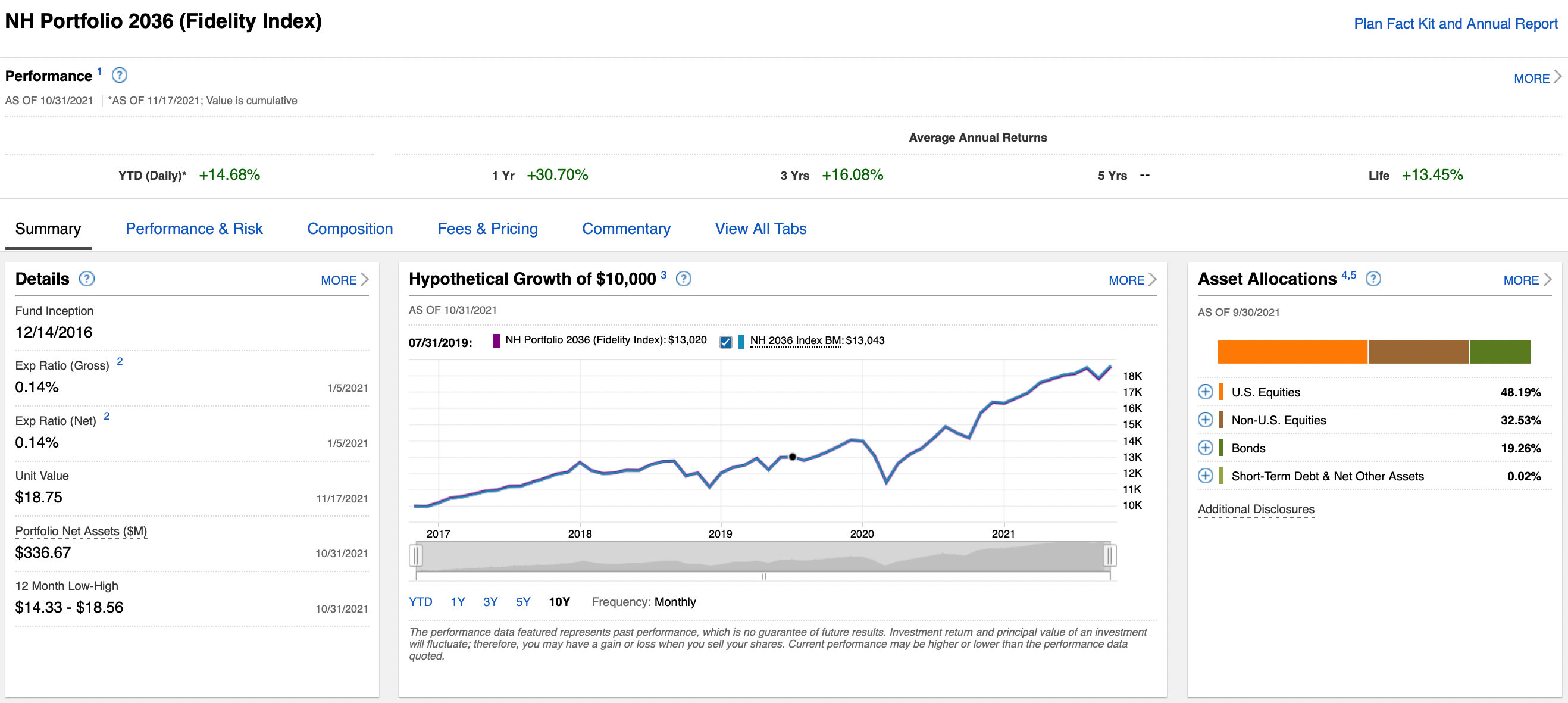The height and width of the screenshot is (703, 1568).
Task: Select YTD chart range
Action: tap(421, 602)
